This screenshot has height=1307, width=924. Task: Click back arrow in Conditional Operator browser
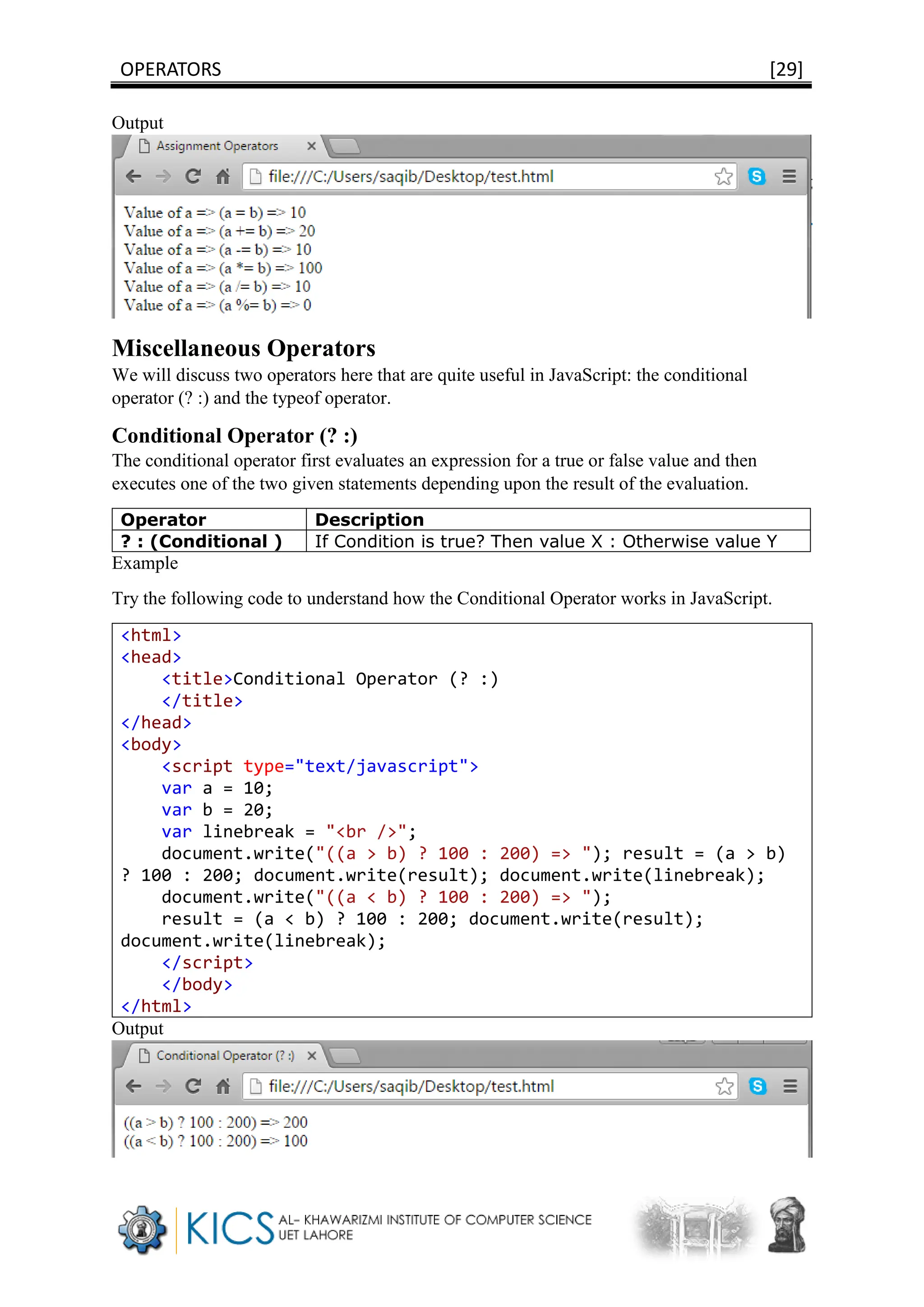tap(134, 1086)
